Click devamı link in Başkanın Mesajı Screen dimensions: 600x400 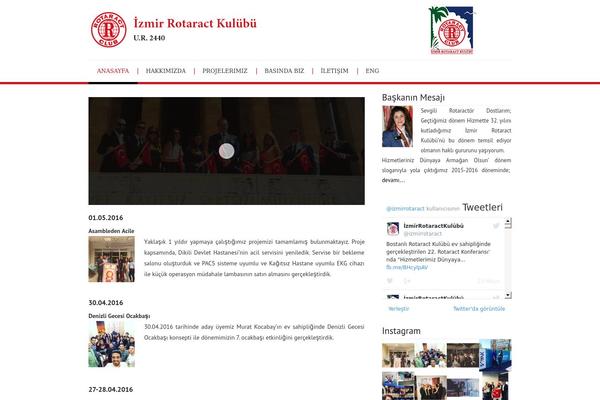click(x=393, y=180)
